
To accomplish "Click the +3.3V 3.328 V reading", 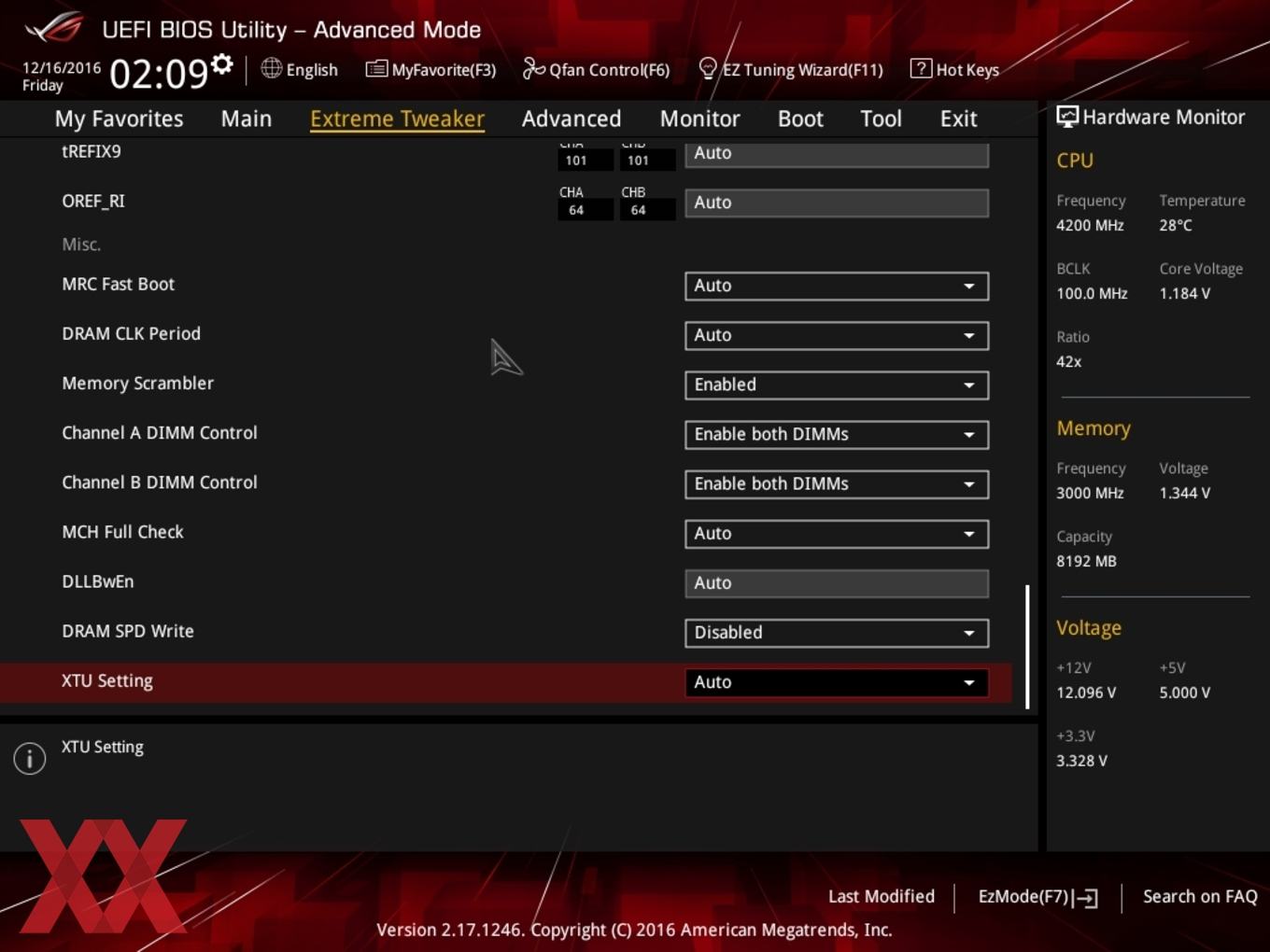I will (1081, 761).
